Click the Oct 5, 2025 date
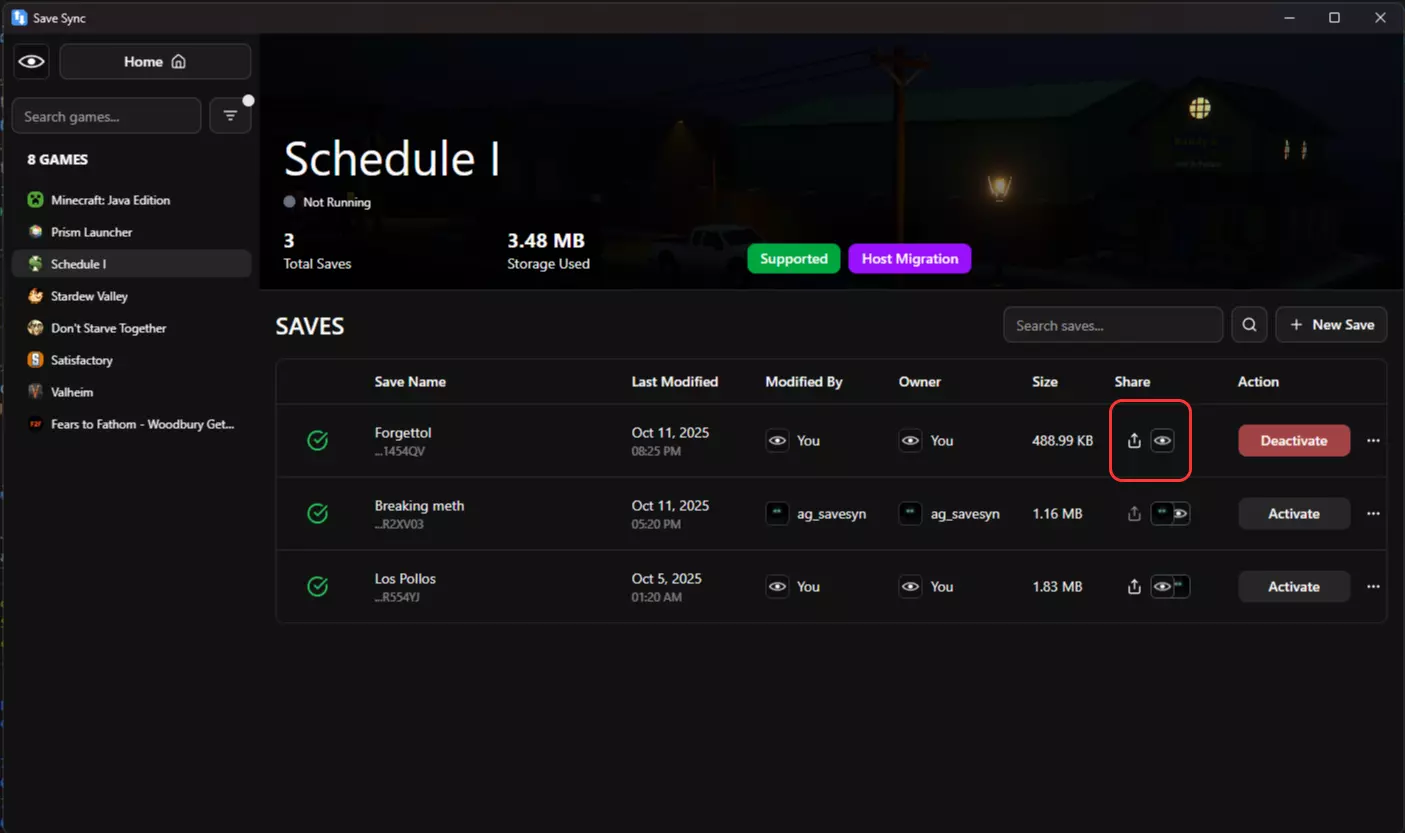Image resolution: width=1405 pixels, height=833 pixels. [x=667, y=579]
